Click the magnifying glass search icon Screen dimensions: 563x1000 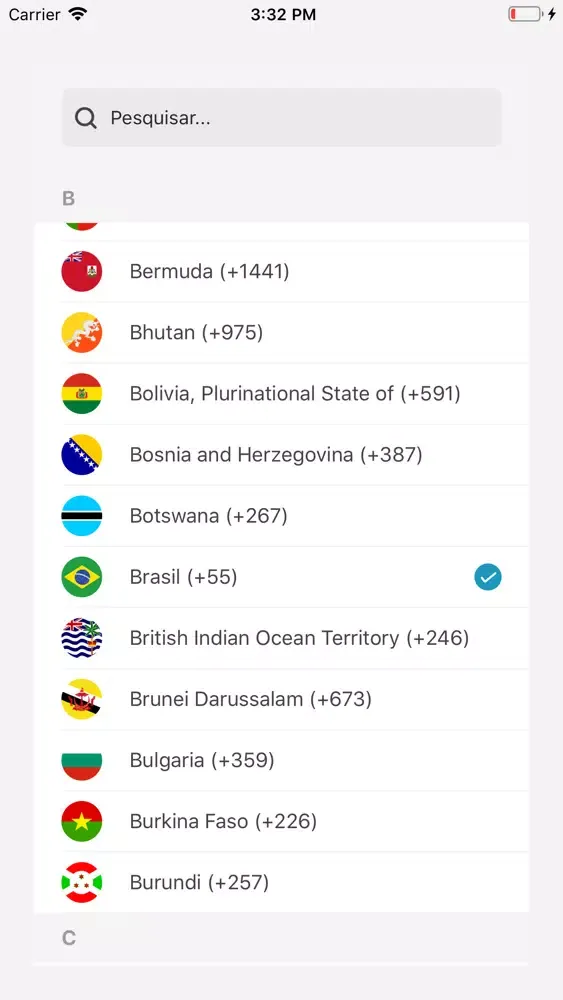(85, 118)
